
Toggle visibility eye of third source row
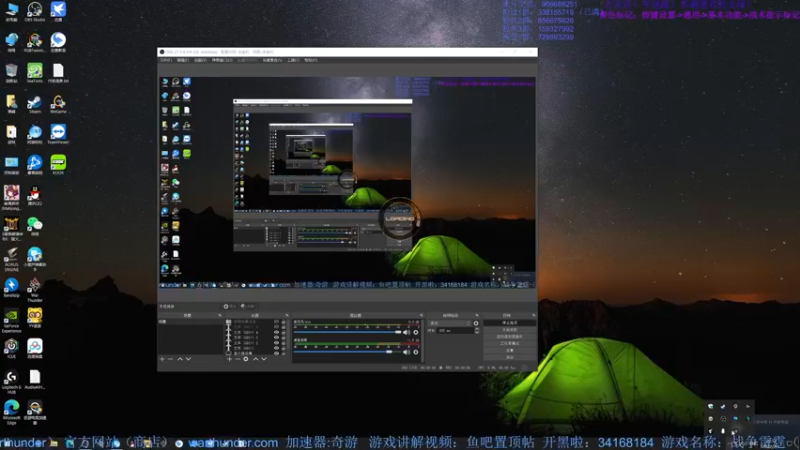[276, 332]
